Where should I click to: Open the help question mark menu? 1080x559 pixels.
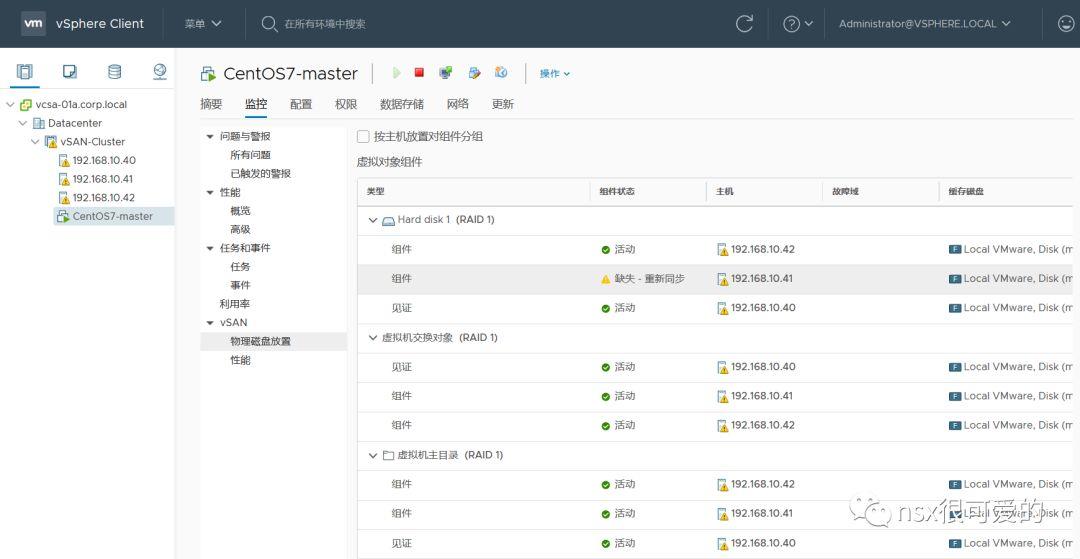pyautogui.click(x=798, y=23)
